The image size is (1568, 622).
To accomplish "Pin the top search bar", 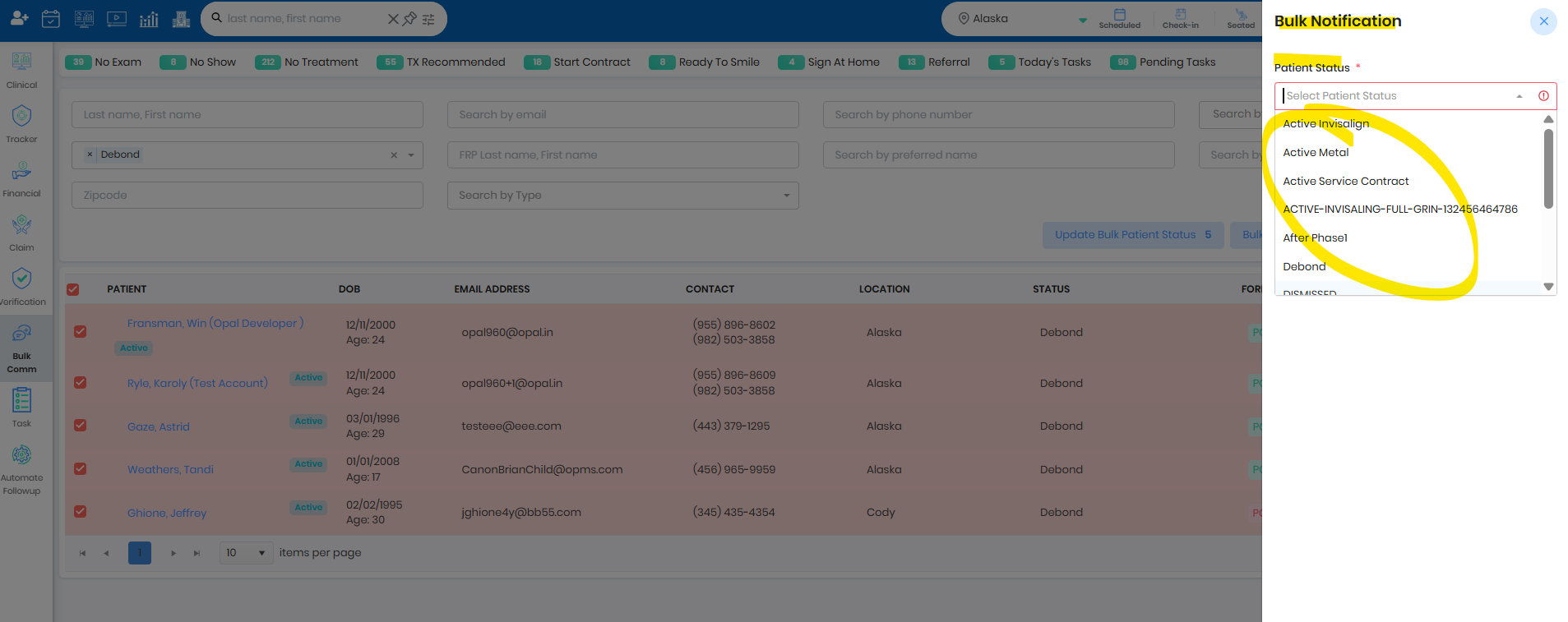I will point(409,19).
